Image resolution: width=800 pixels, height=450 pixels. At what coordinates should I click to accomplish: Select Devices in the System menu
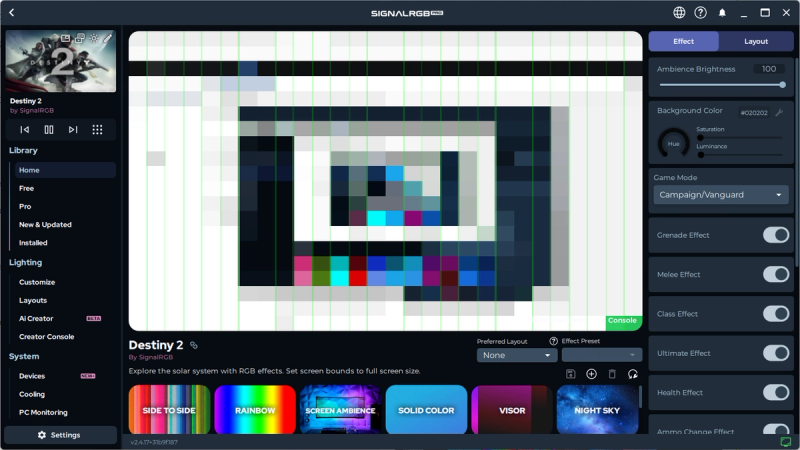point(32,376)
